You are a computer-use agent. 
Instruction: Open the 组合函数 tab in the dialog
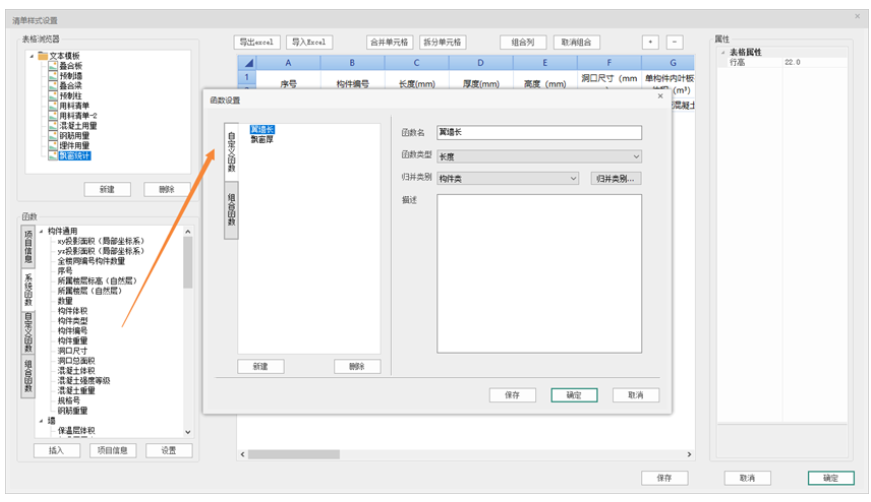tap(232, 210)
